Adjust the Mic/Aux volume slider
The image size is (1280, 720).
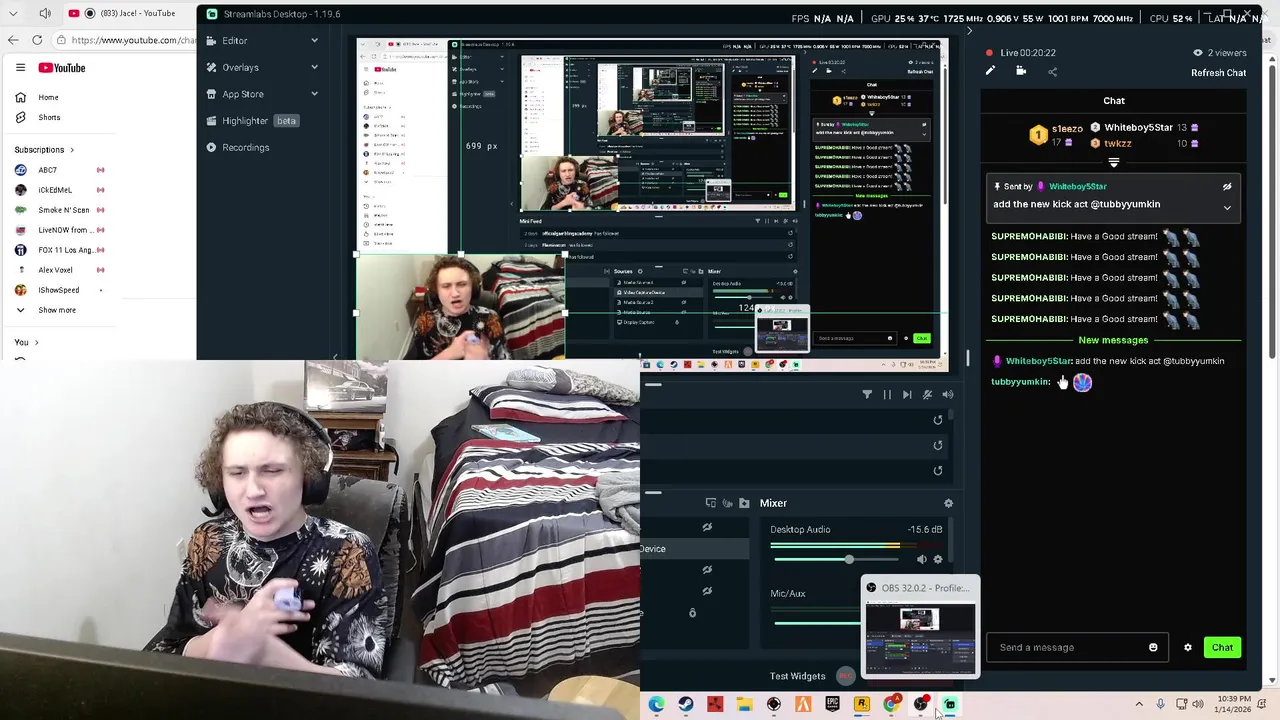coord(815,623)
